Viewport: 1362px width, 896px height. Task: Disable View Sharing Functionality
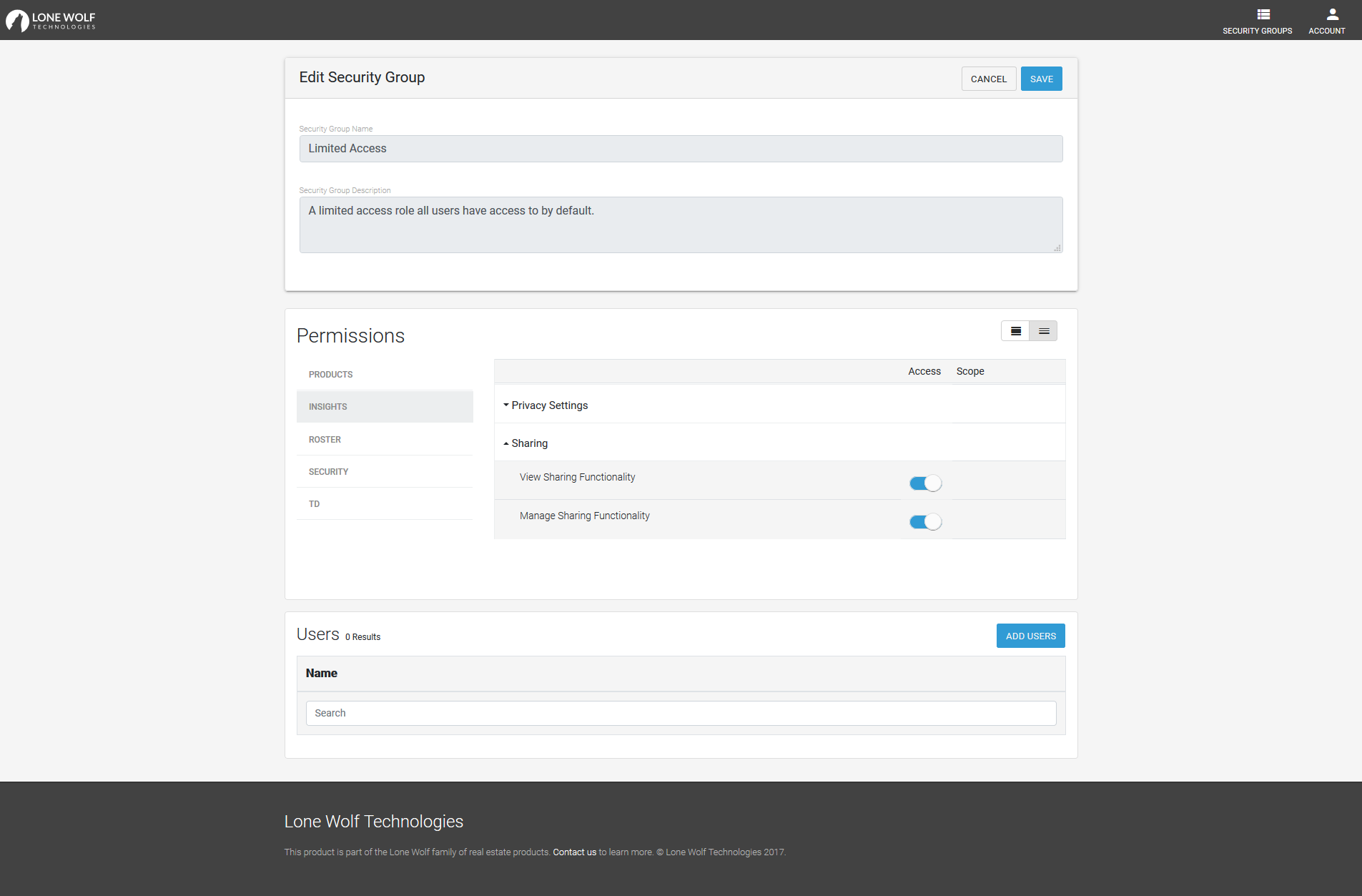click(925, 483)
